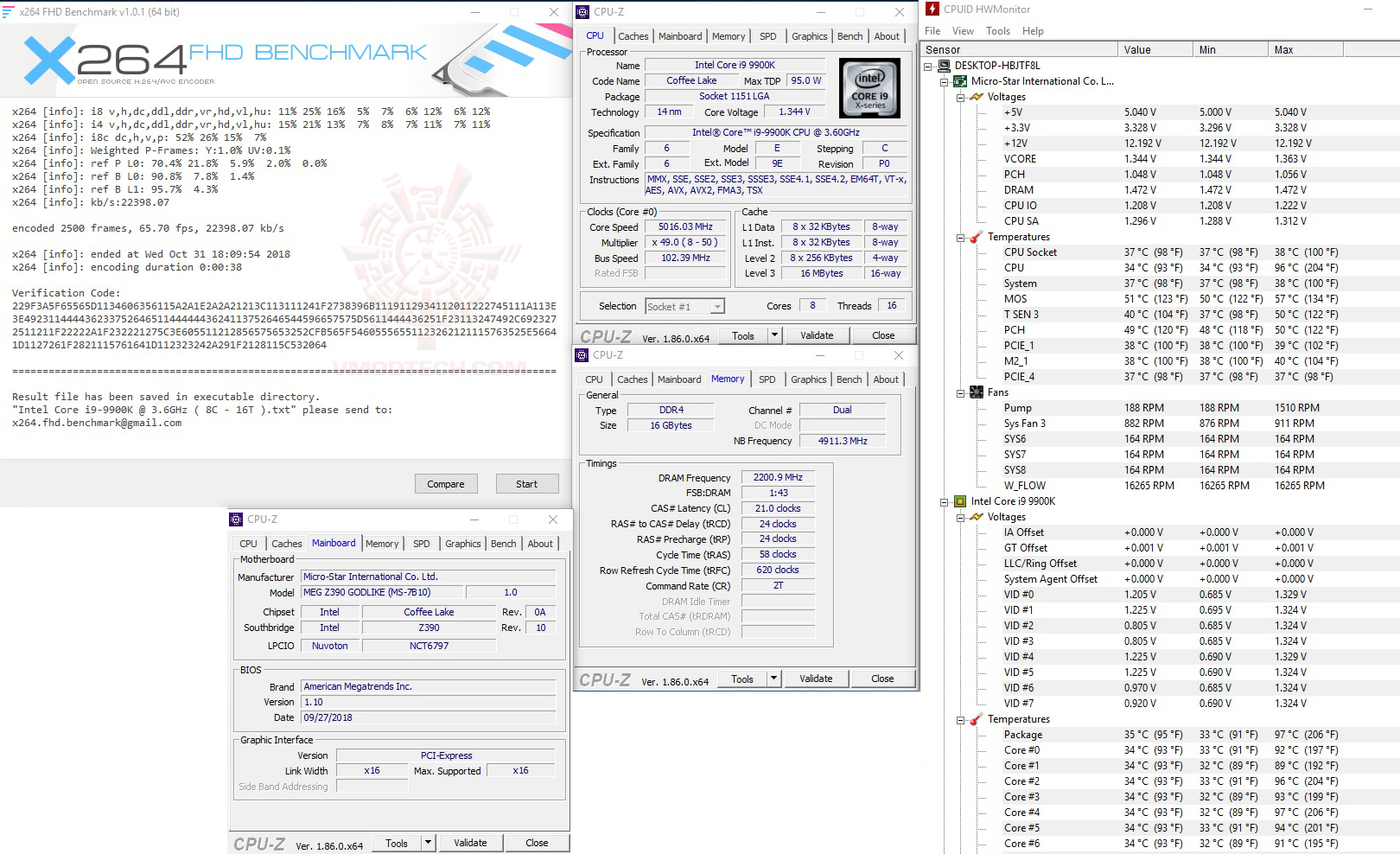The height and width of the screenshot is (854, 1400).
Task: Click the HWMonitor flame icon in title bar
Action: [x=932, y=9]
